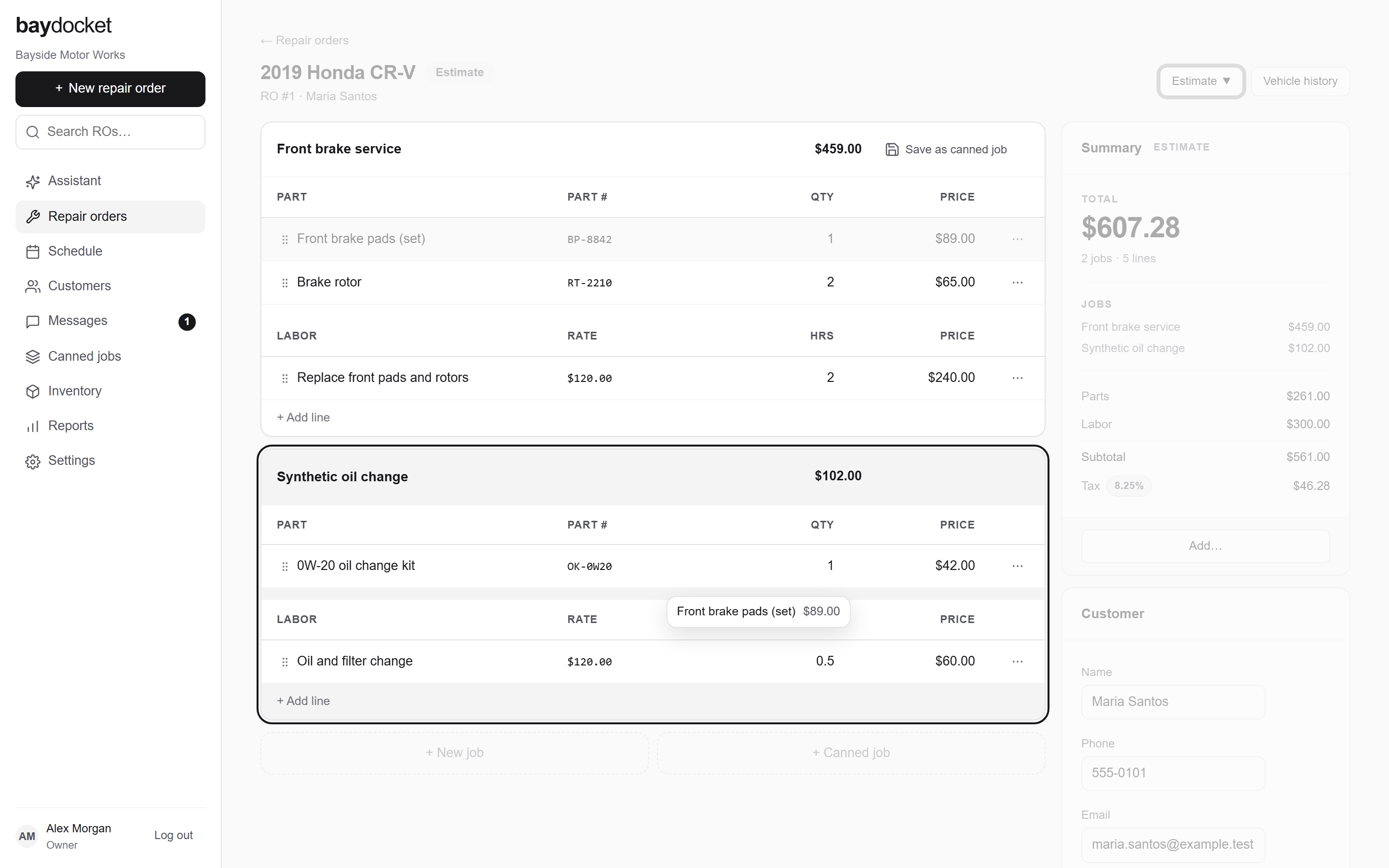Click the Messages chat bubble icon
1389x868 pixels.
pos(33,322)
